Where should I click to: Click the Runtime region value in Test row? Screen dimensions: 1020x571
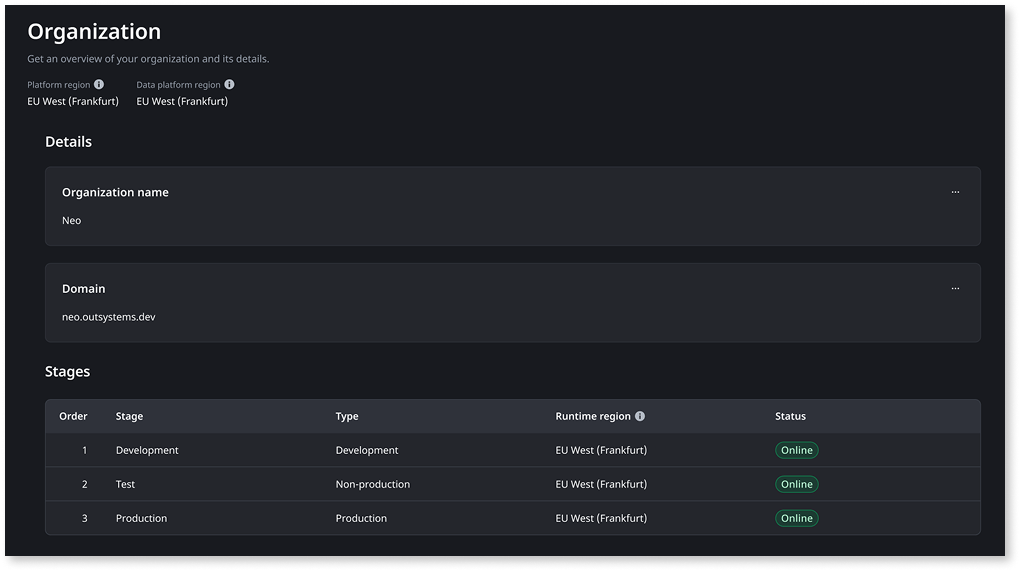601,484
